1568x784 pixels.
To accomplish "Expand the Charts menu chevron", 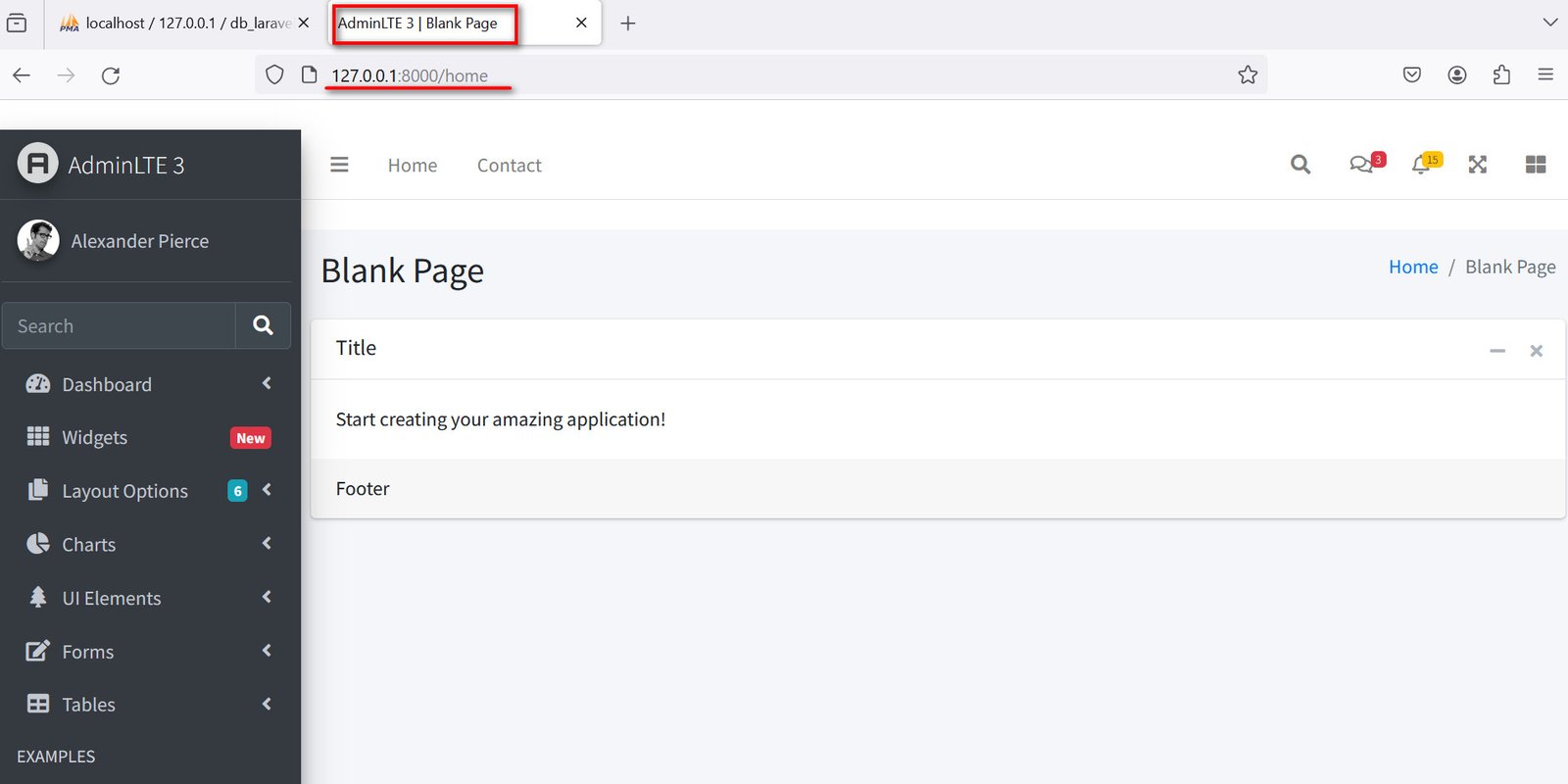I will coord(267,543).
